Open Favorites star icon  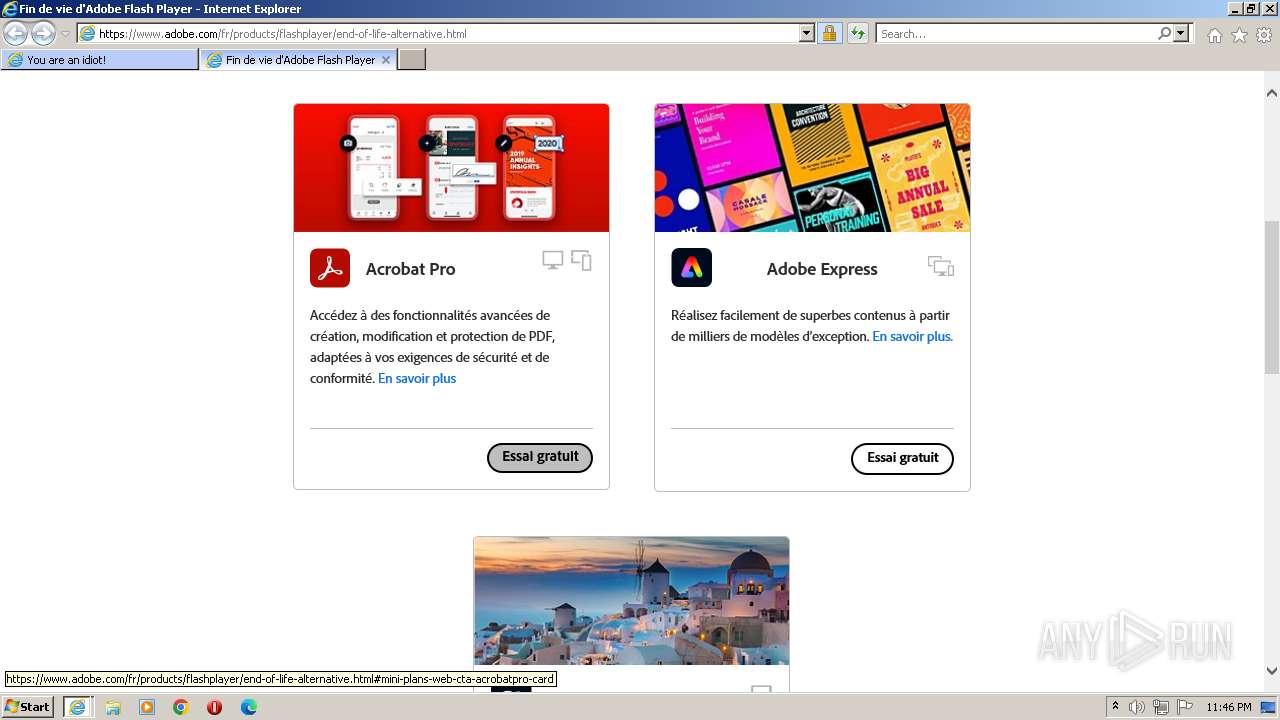click(x=1239, y=35)
